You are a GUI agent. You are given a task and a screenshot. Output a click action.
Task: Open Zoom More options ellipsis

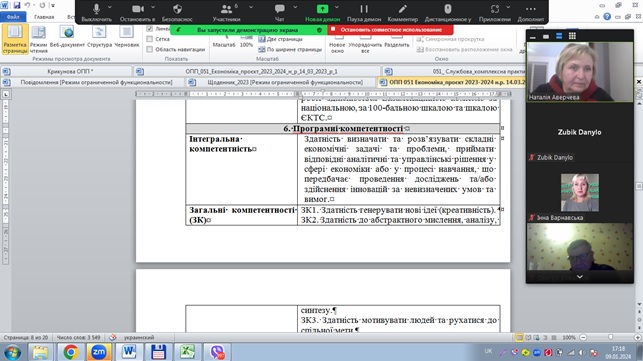coord(531,12)
